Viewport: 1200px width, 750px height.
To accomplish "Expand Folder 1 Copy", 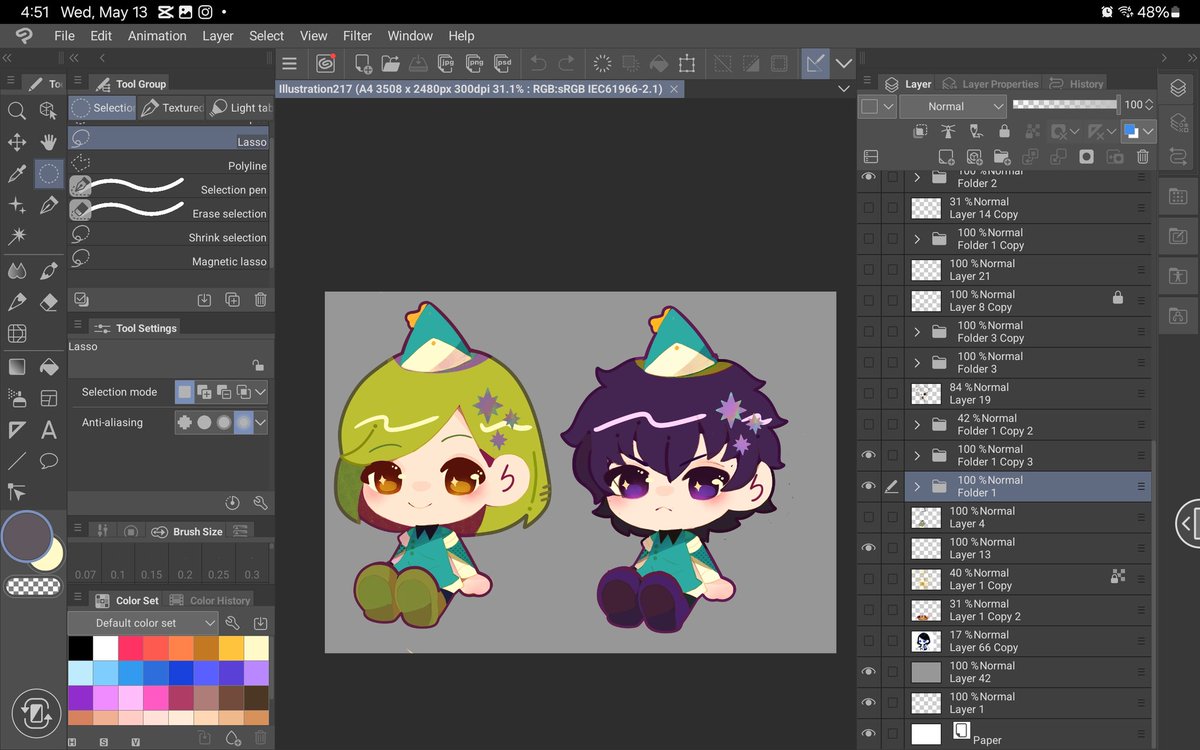I will click(x=917, y=239).
